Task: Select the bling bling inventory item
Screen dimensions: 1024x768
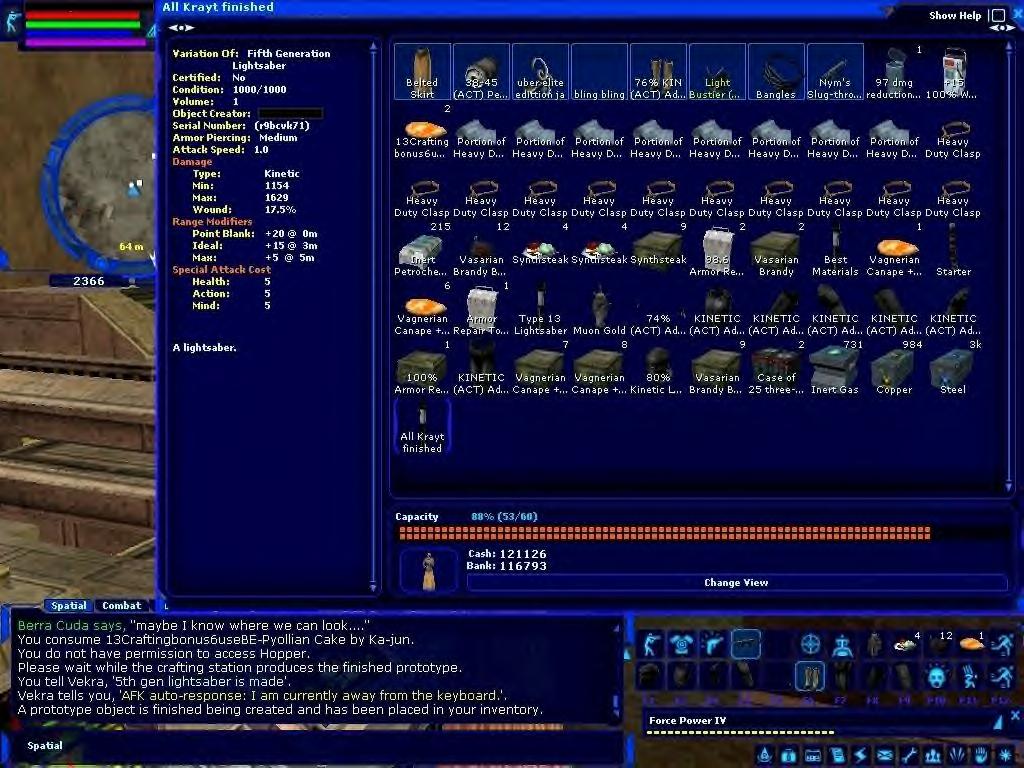Action: point(599,72)
